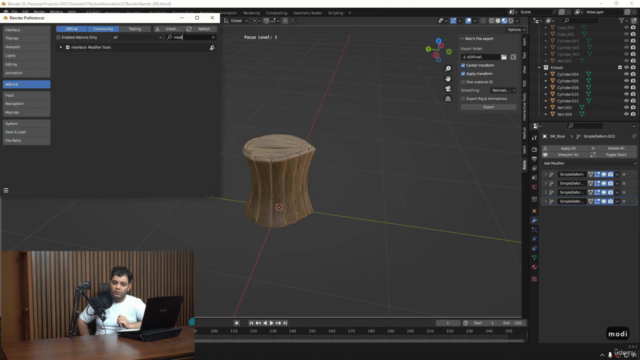The width and height of the screenshot is (640, 360).
Task: Click the zoom magnifier icon in the viewport
Action: pos(448,69)
